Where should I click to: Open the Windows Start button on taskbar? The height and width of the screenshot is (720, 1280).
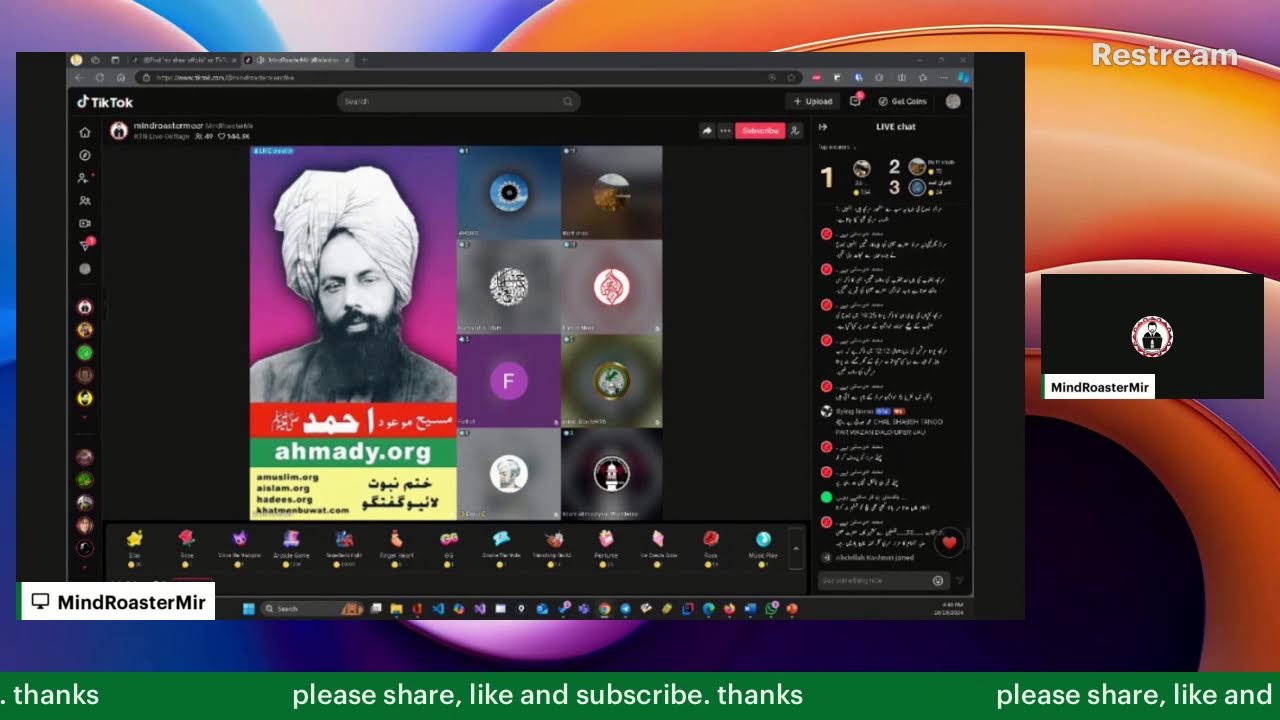coord(248,608)
